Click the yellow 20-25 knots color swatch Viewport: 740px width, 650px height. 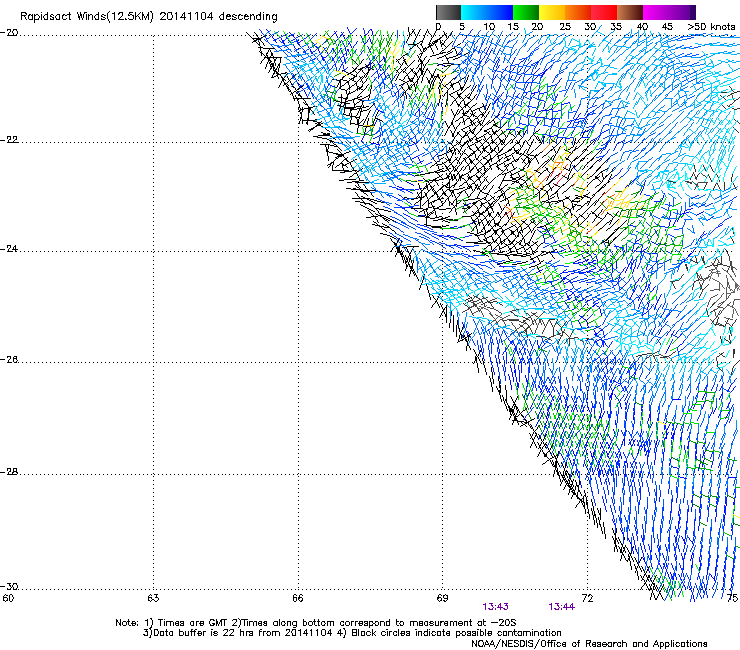click(552, 12)
